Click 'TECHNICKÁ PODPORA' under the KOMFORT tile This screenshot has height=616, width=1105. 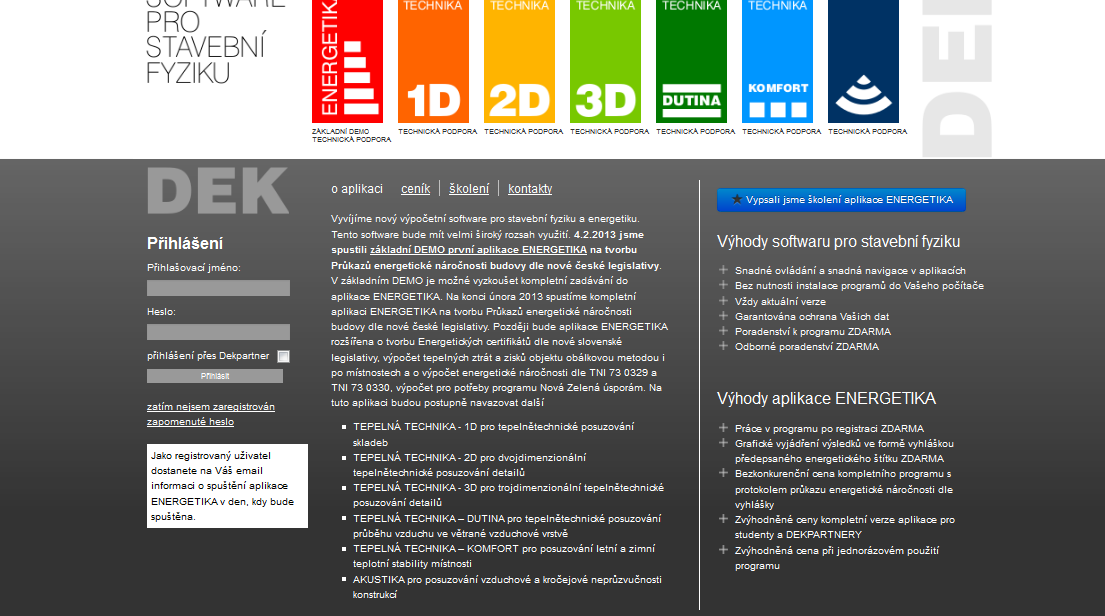pos(782,131)
